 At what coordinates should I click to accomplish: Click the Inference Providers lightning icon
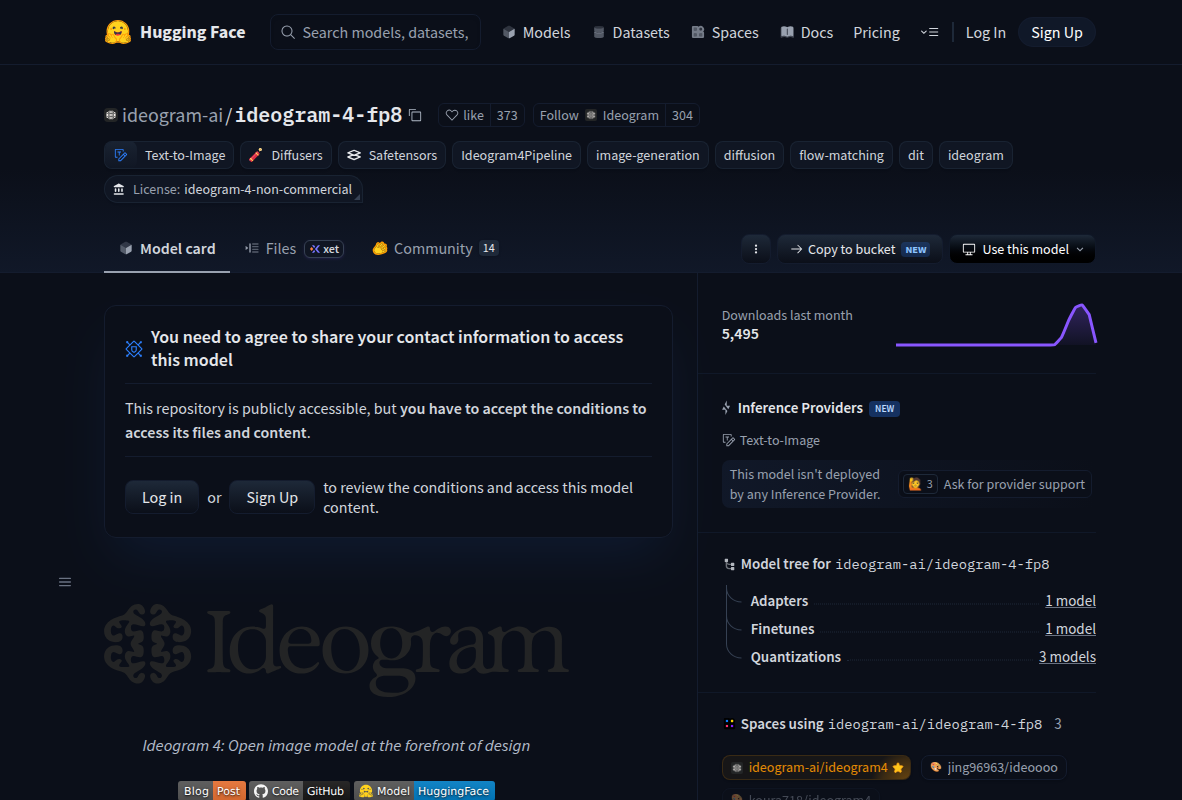click(x=727, y=408)
